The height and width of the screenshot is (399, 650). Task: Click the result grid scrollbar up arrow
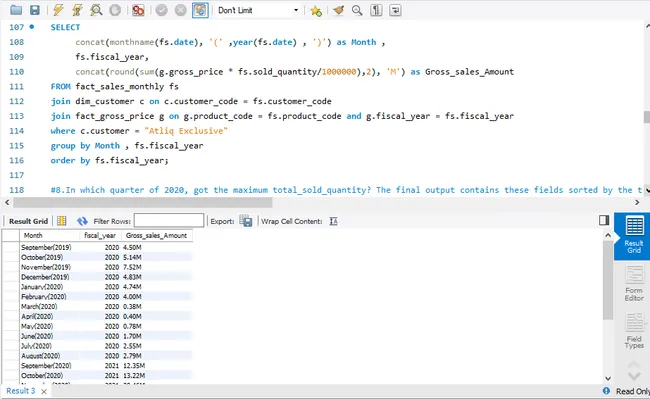click(608, 235)
